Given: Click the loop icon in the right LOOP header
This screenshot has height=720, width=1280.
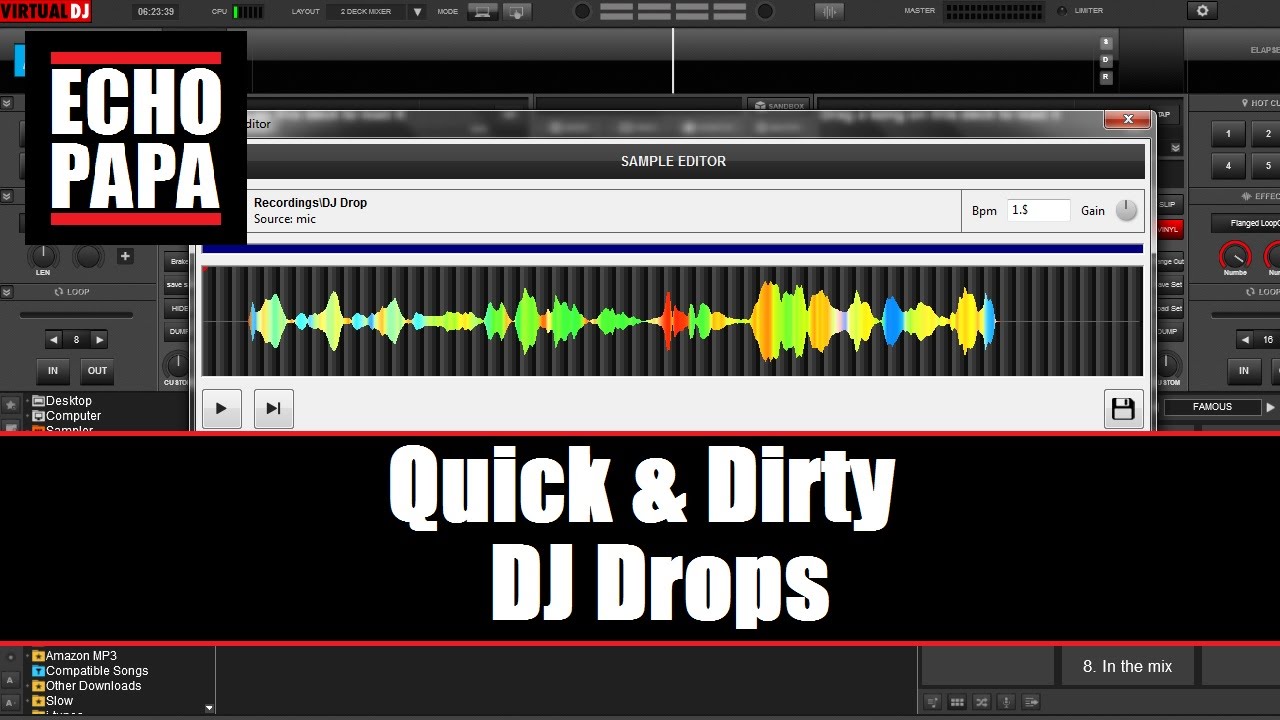Looking at the screenshot, I should pyautogui.click(x=1250, y=292).
